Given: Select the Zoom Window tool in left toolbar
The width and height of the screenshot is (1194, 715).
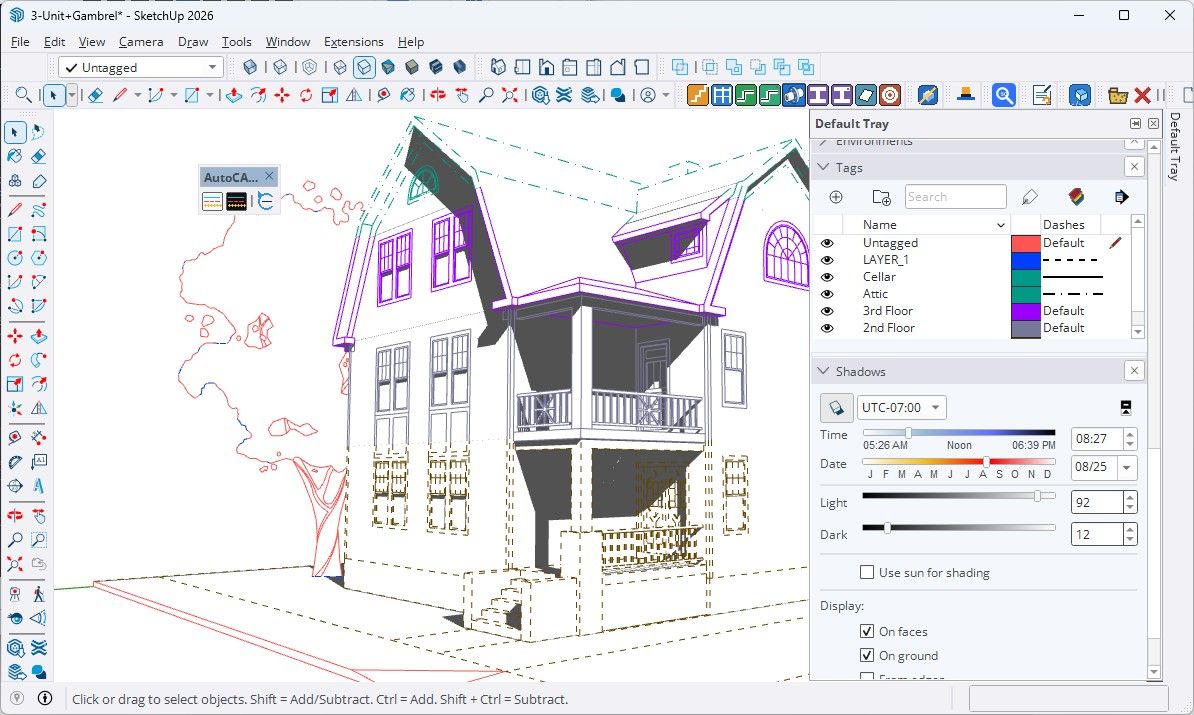Looking at the screenshot, I should (x=39, y=540).
